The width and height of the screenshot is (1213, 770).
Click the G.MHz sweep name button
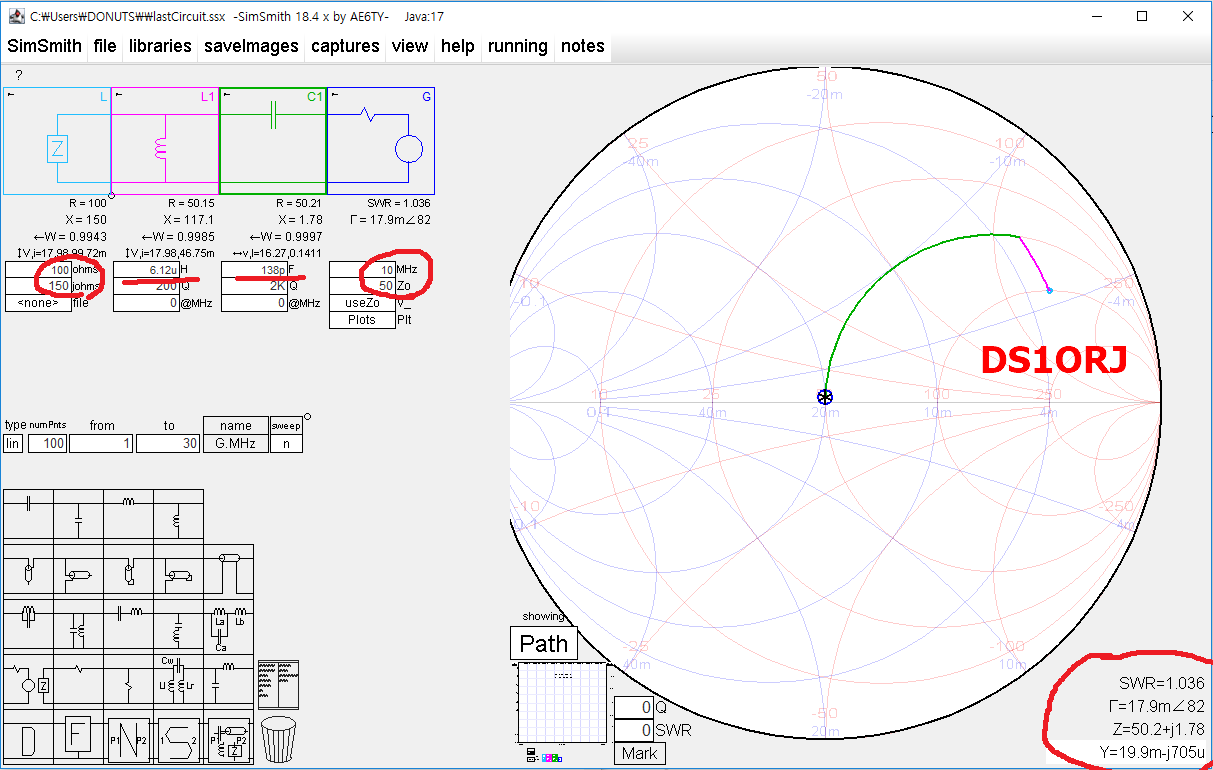click(x=236, y=443)
